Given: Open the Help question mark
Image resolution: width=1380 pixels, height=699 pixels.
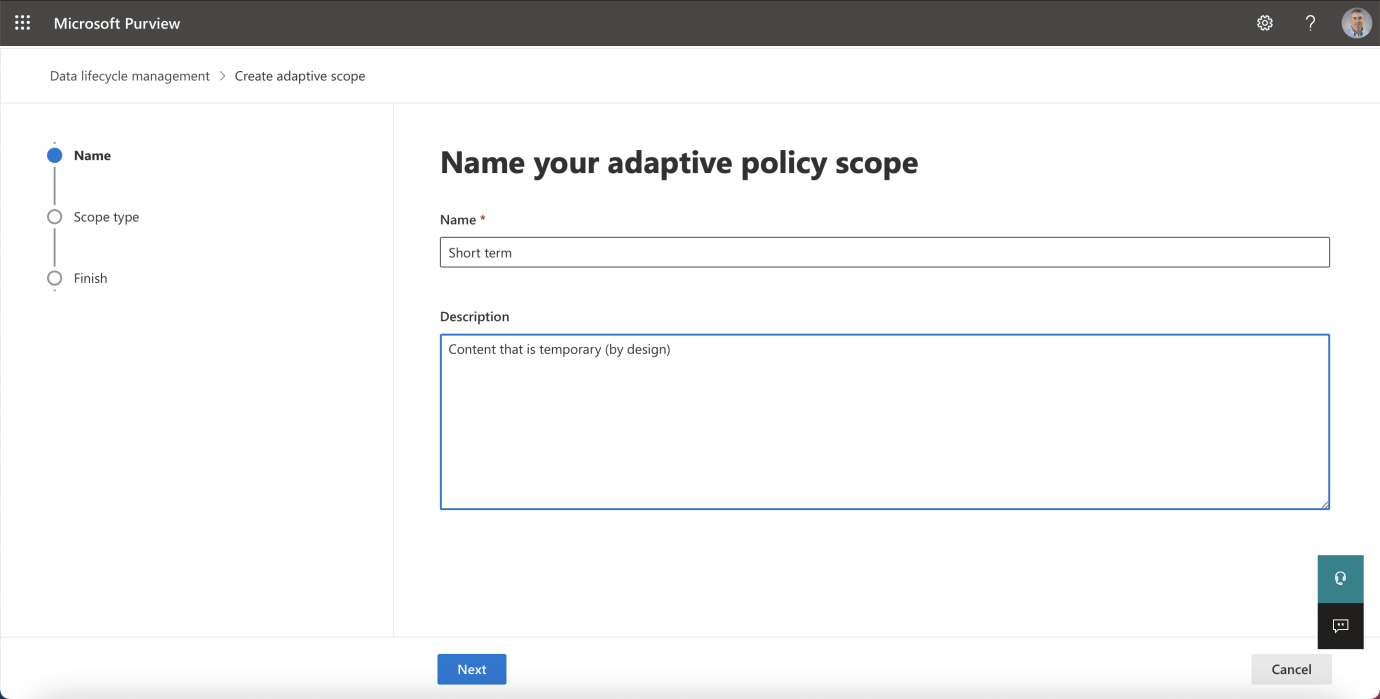Looking at the screenshot, I should [x=1310, y=23].
